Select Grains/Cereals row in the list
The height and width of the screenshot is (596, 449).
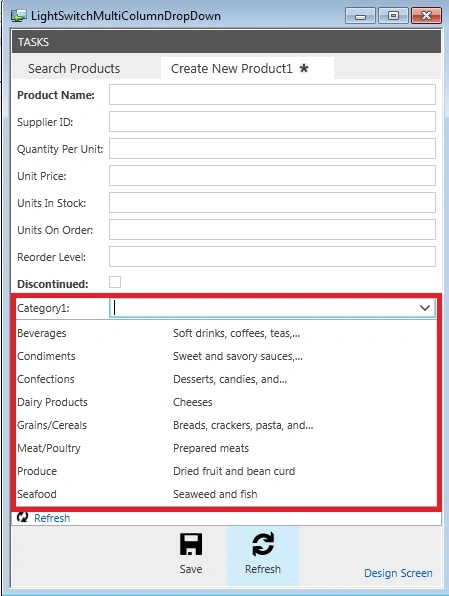(226, 425)
